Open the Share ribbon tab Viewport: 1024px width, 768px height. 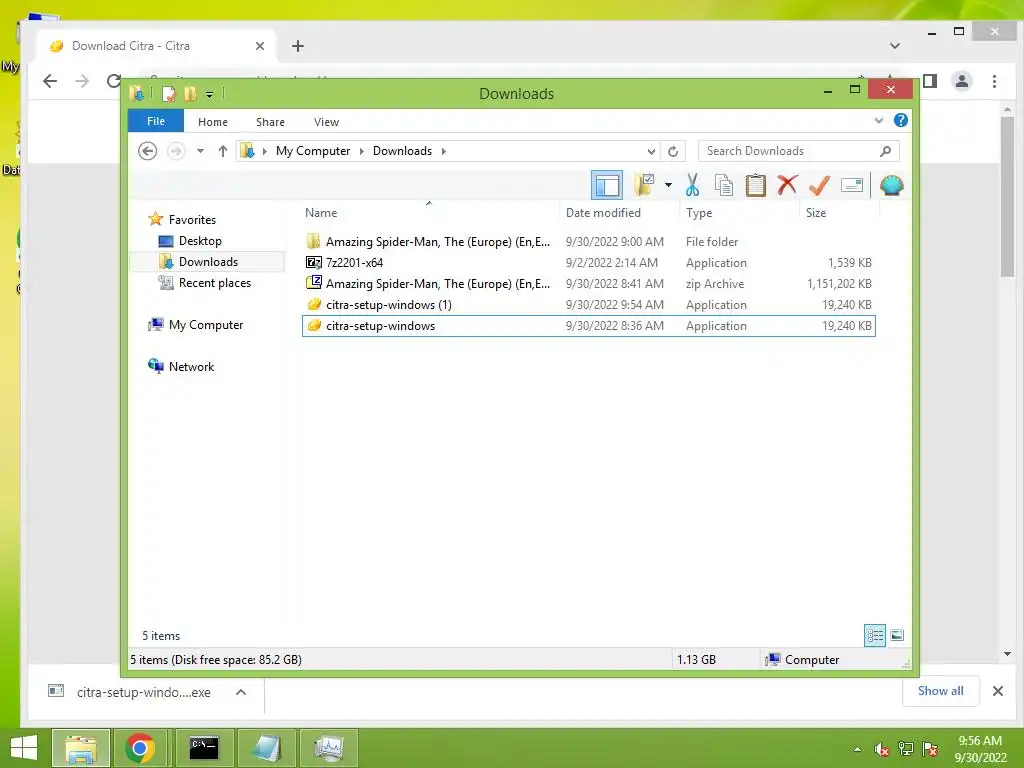(x=270, y=122)
